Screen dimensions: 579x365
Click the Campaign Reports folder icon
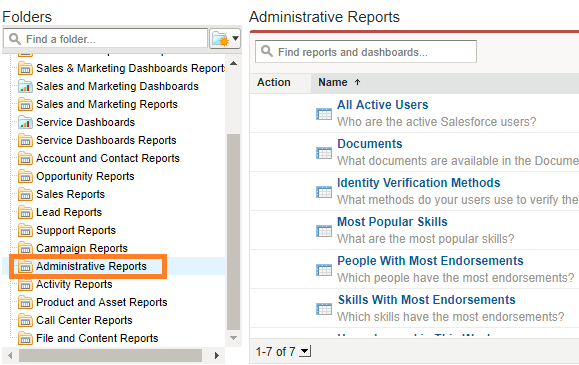[25, 248]
